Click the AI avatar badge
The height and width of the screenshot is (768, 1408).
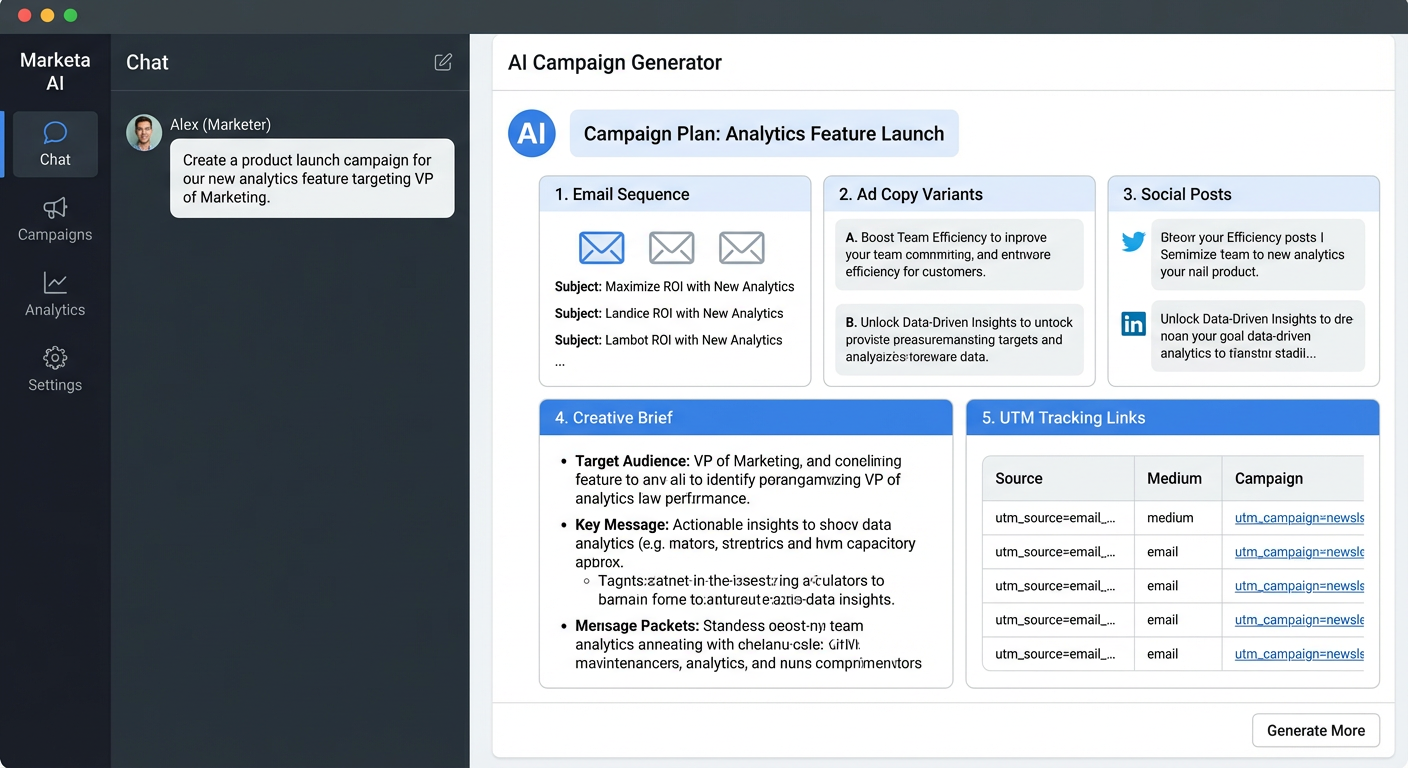(x=531, y=132)
